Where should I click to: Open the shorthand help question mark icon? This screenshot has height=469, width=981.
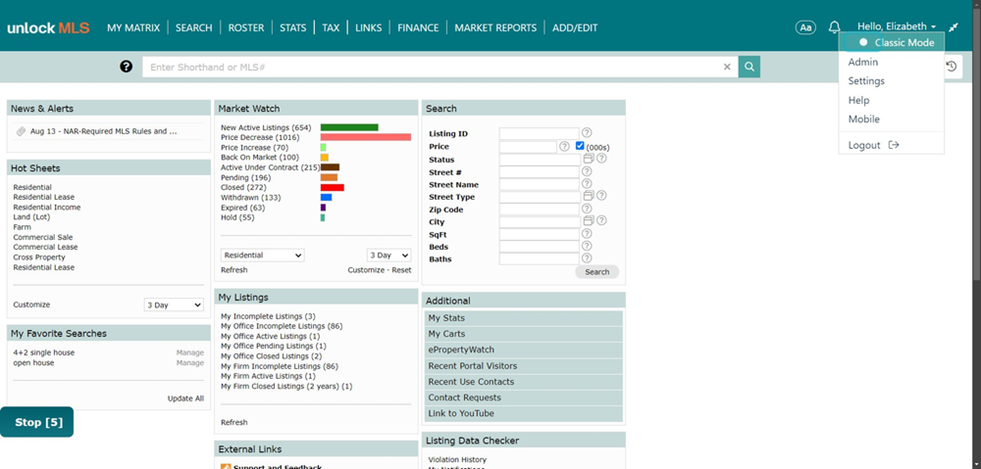(x=126, y=66)
